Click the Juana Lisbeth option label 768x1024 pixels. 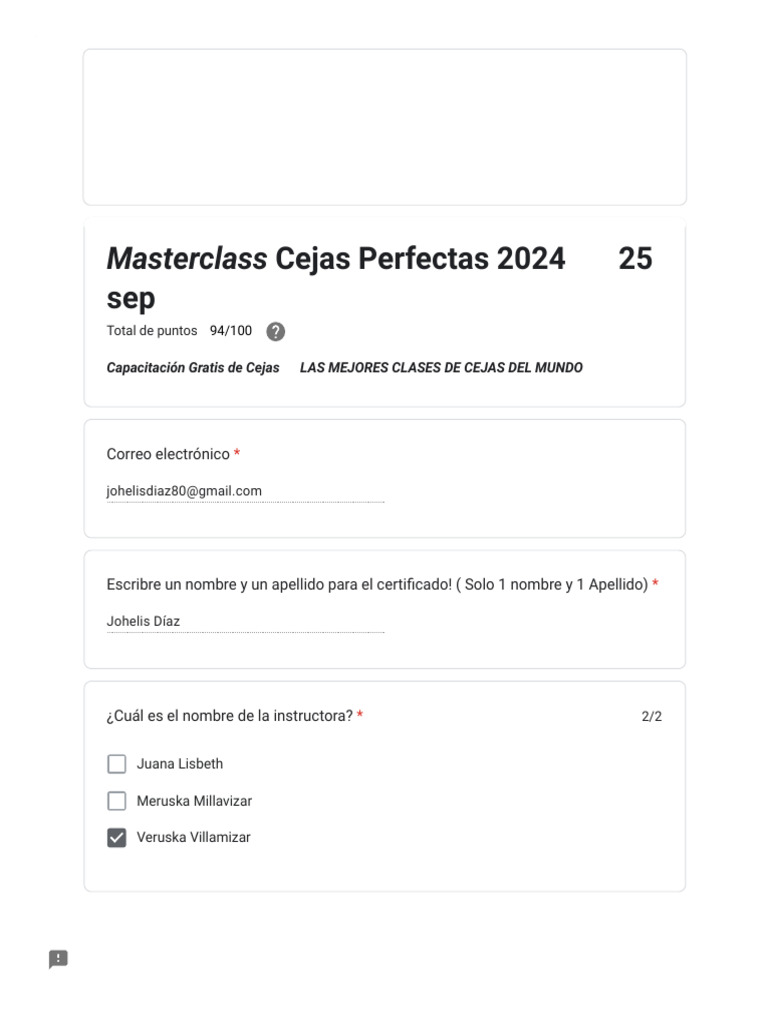pos(180,764)
